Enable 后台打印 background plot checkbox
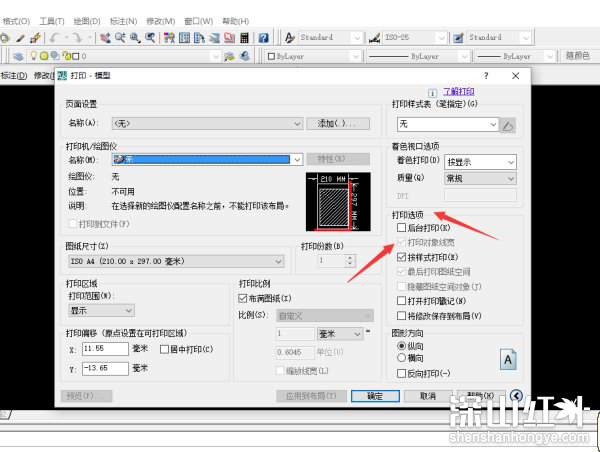 tap(401, 228)
